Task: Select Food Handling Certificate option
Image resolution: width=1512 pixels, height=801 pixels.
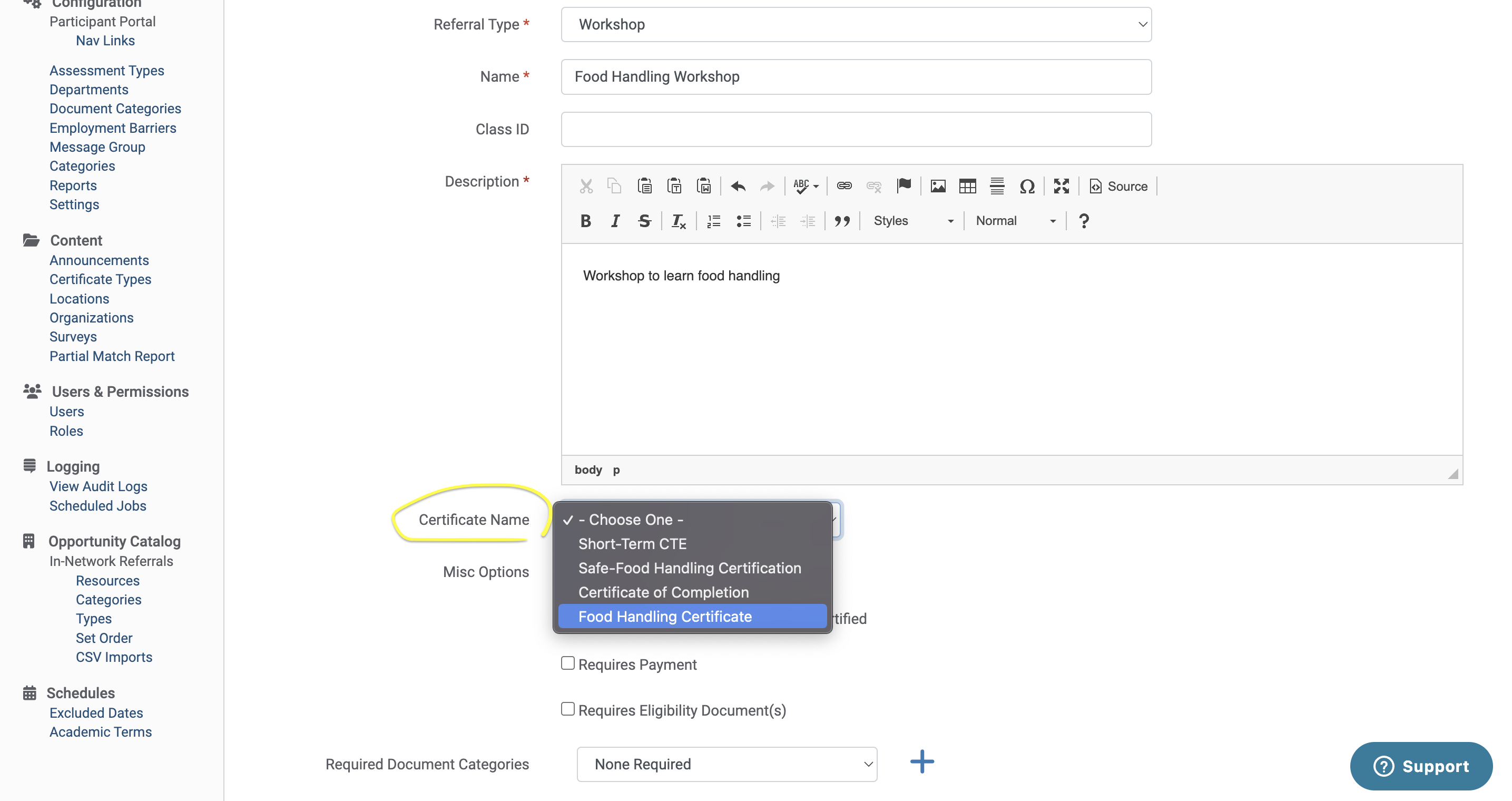Action: tap(665, 617)
